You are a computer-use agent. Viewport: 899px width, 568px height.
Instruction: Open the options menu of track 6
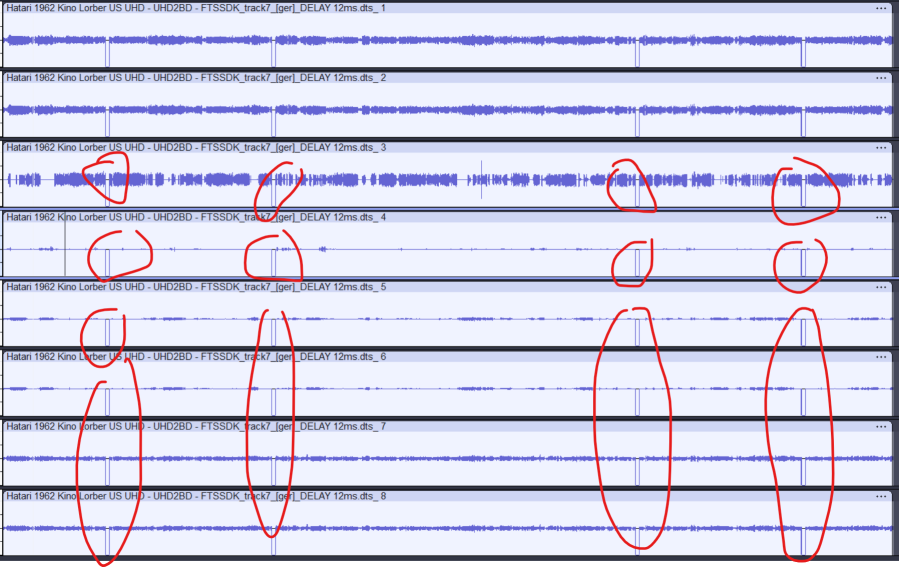(x=881, y=357)
